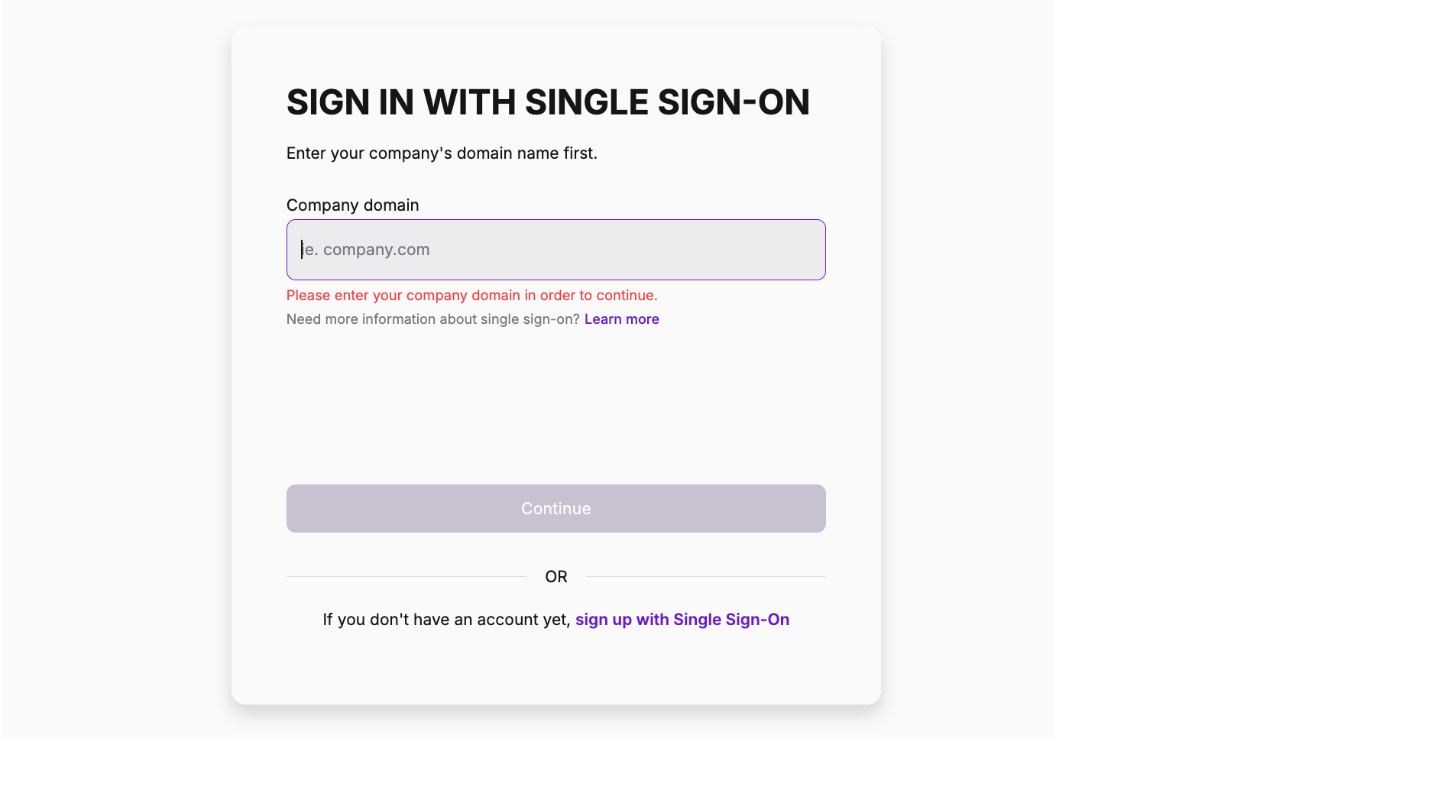The width and height of the screenshot is (1436, 786).
Task: Click inside the Company domain input field
Action: click(556, 249)
